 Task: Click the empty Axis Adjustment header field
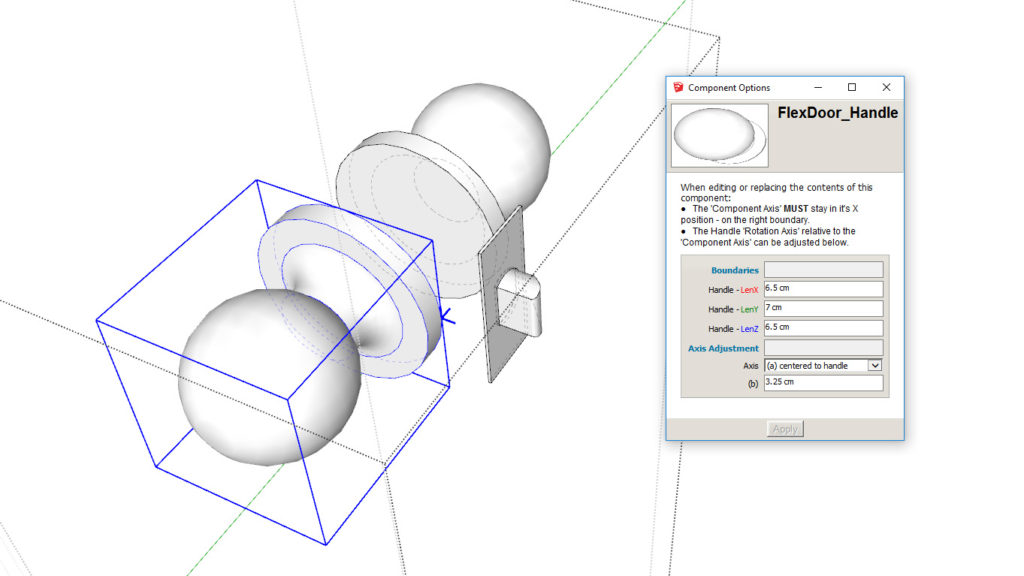(x=822, y=348)
